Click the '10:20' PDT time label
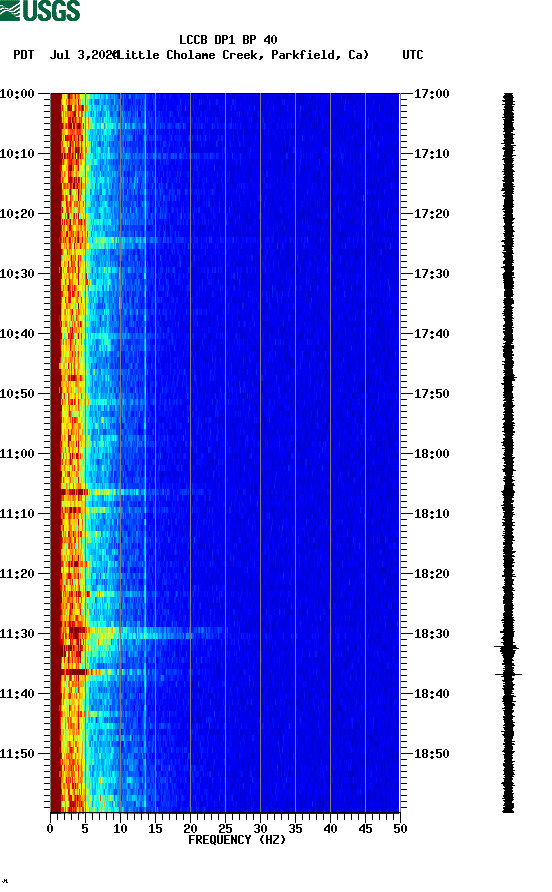This screenshot has height=892, width=552. pos(17,214)
